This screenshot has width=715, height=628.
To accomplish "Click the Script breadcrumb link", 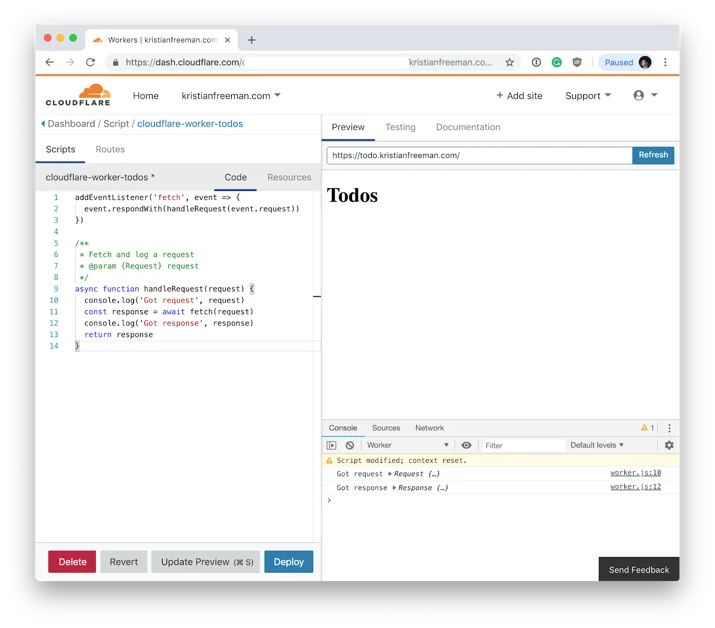I will pos(116,124).
